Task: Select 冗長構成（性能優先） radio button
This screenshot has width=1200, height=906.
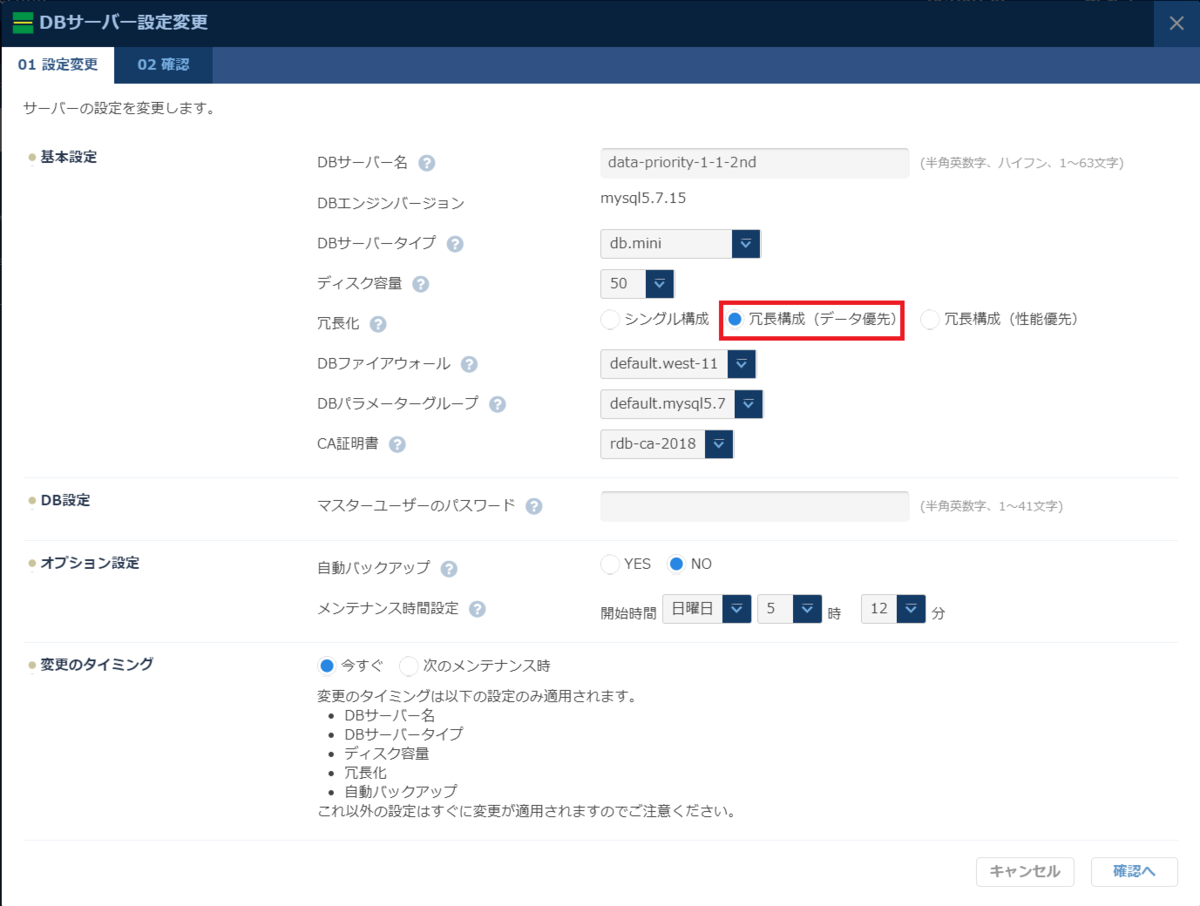Action: coord(930,320)
